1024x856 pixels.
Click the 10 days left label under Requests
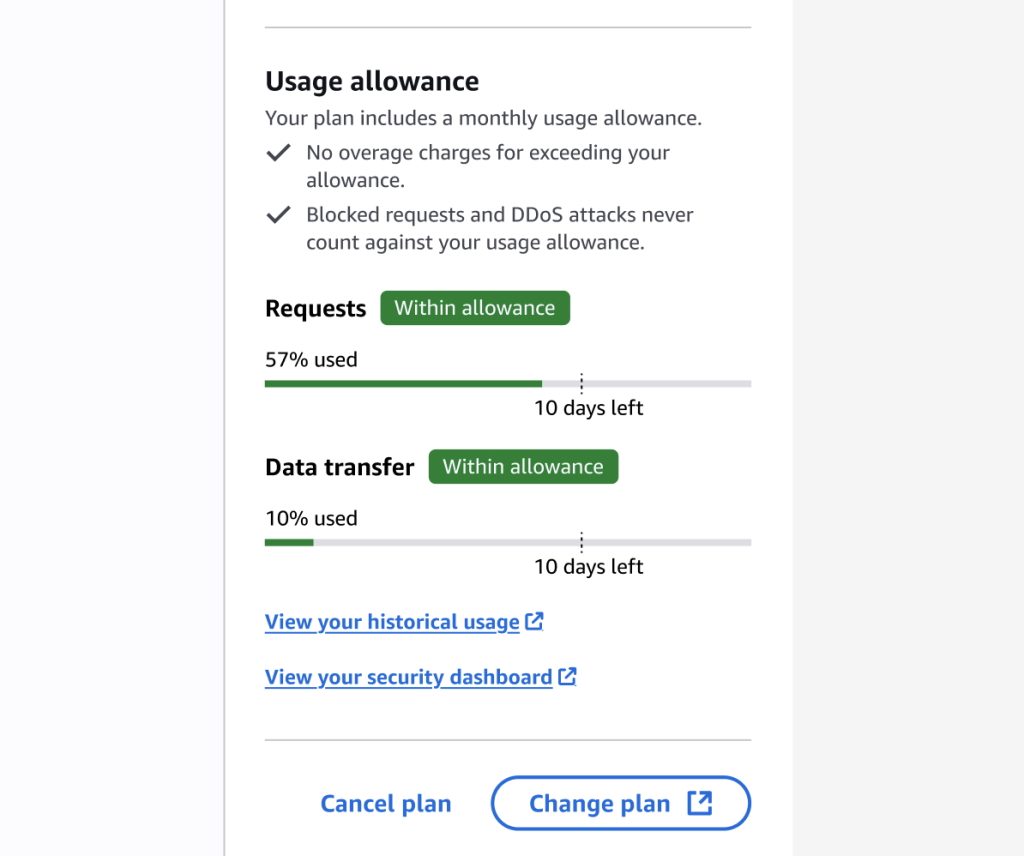589,408
